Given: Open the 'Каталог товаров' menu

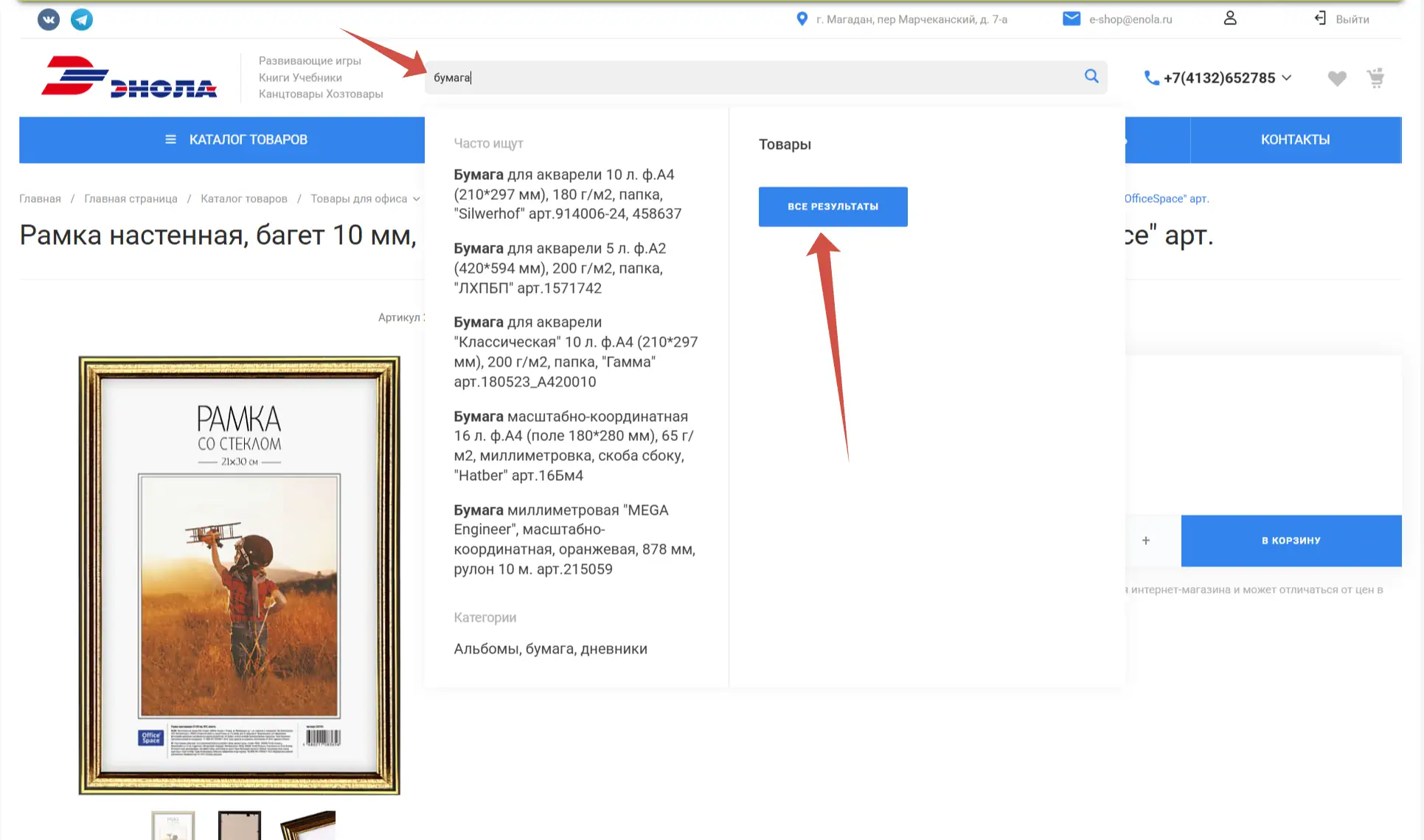Looking at the screenshot, I should (x=236, y=139).
